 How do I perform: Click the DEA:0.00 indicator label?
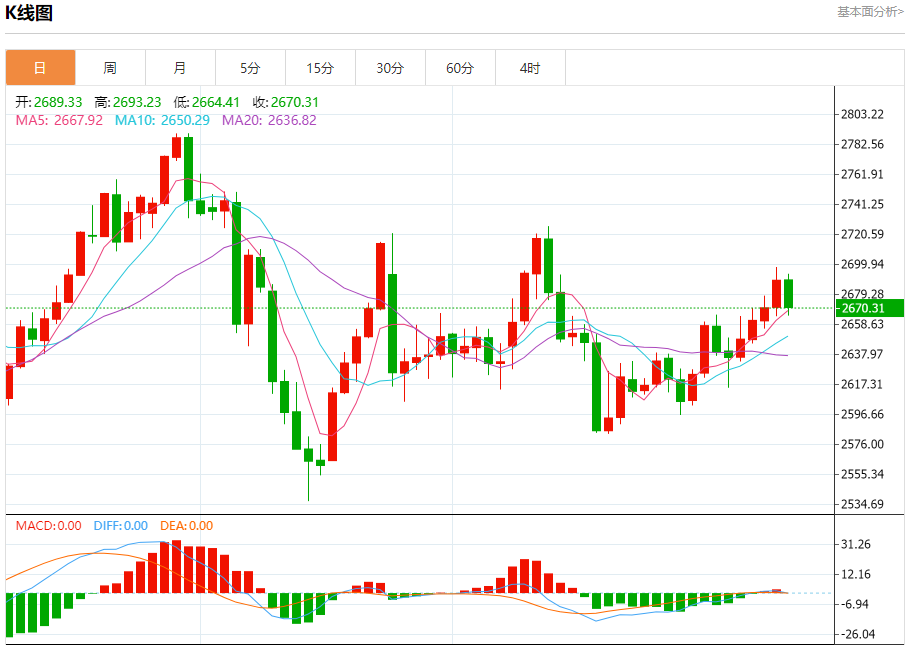[186, 526]
